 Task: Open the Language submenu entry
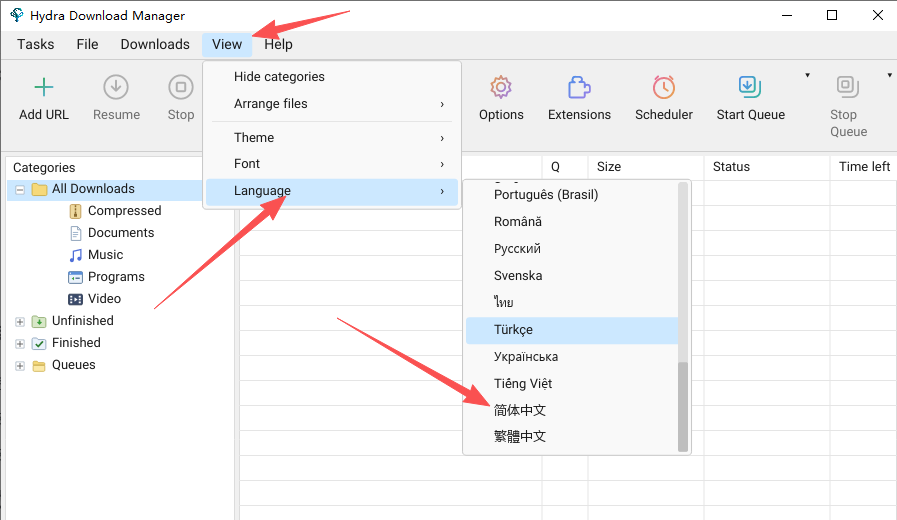point(332,191)
